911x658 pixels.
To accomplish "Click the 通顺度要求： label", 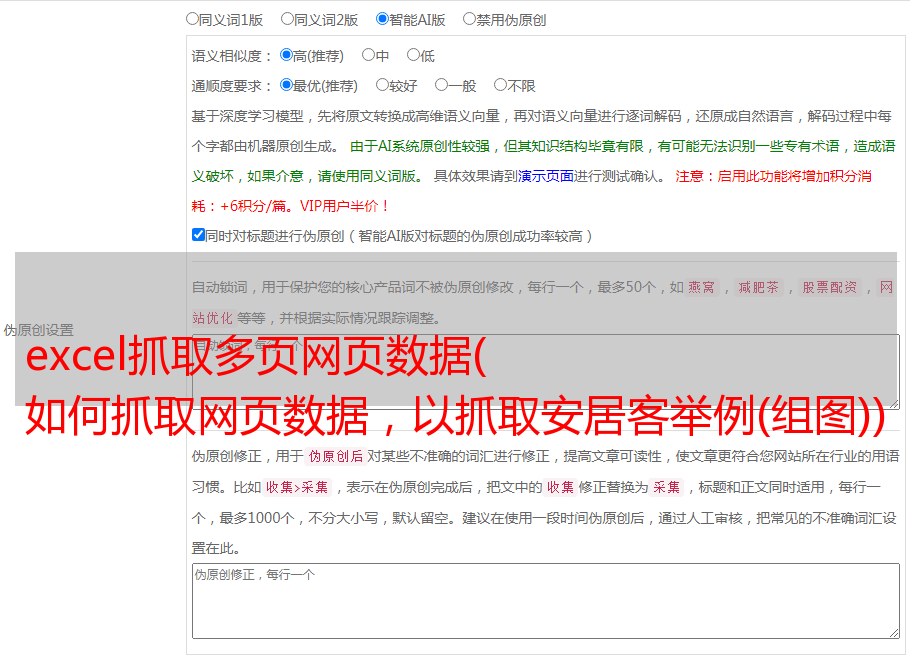I will click(232, 86).
